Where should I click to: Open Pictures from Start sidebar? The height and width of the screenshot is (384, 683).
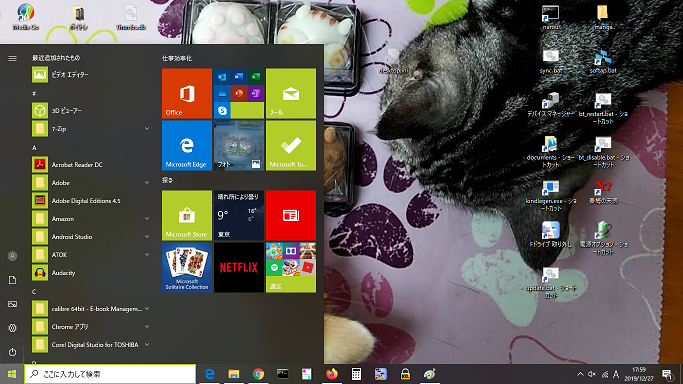[12, 304]
